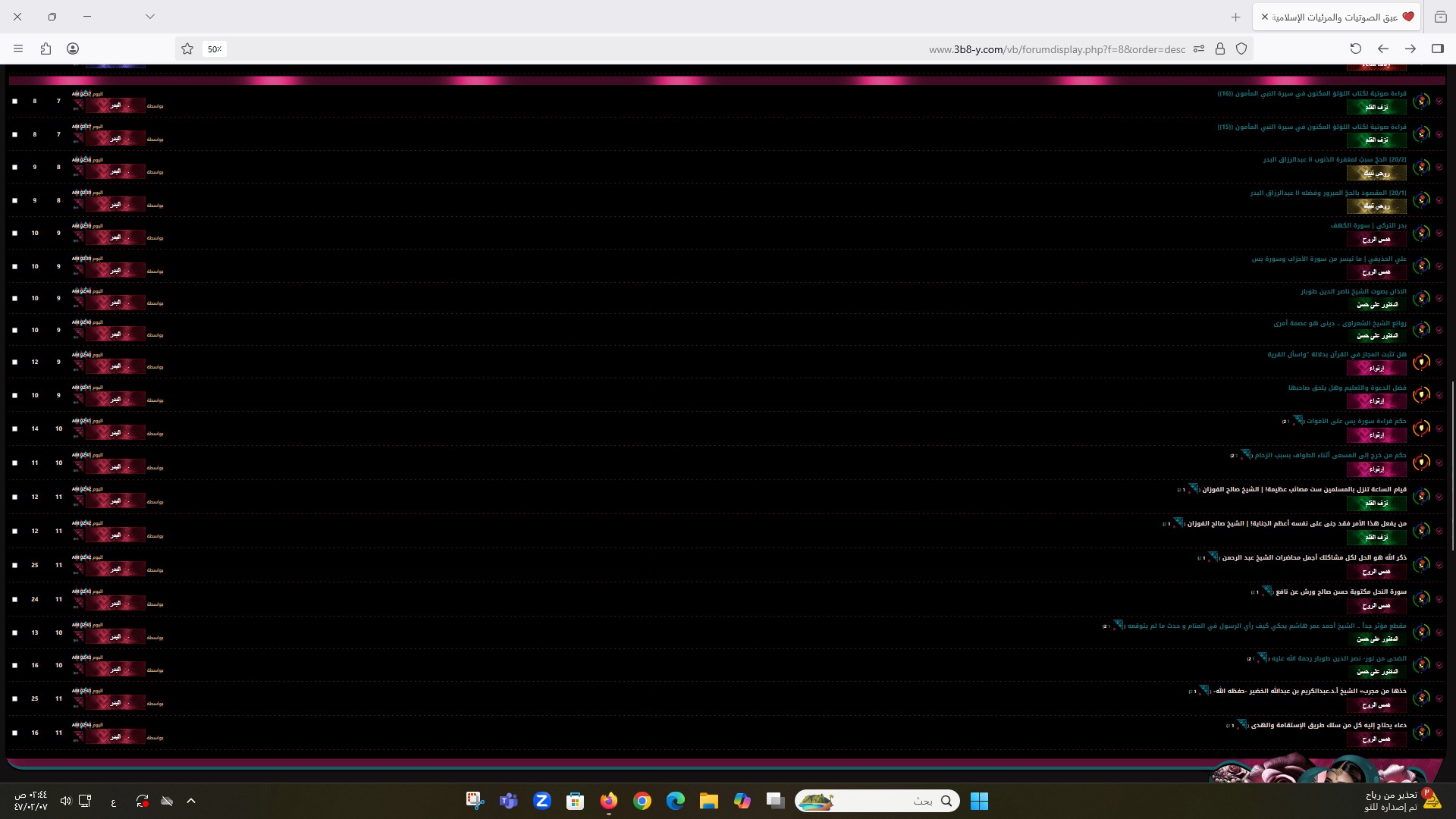Reload the current forum page
1456x819 pixels.
[x=1356, y=49]
